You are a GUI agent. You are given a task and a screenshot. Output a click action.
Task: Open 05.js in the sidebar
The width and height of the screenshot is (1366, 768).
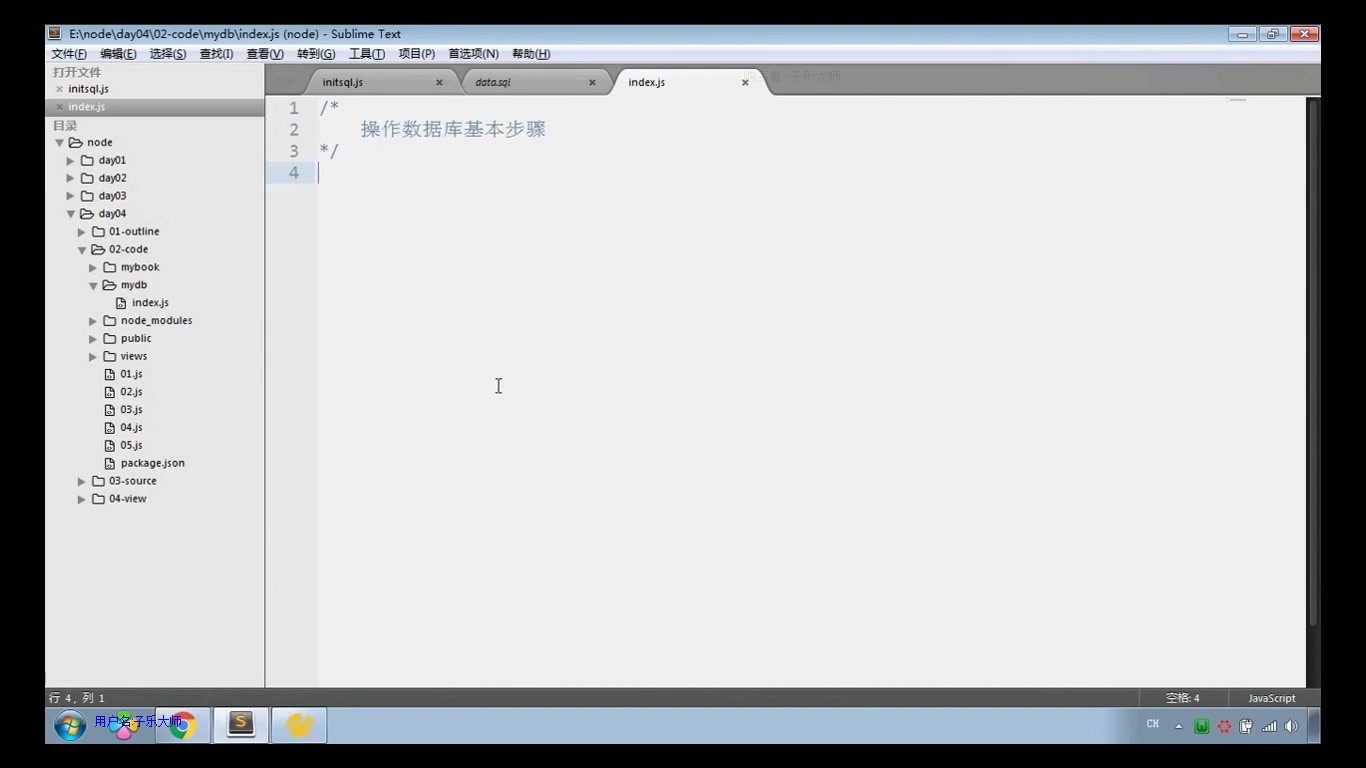[131, 446]
